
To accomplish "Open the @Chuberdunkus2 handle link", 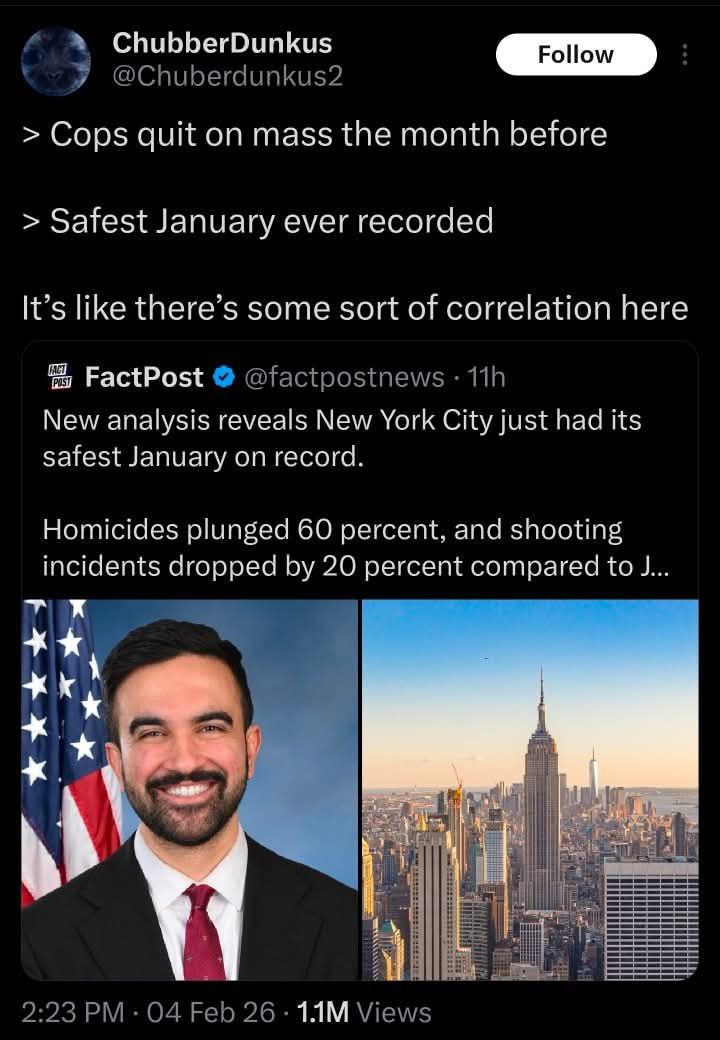I will pos(228,76).
